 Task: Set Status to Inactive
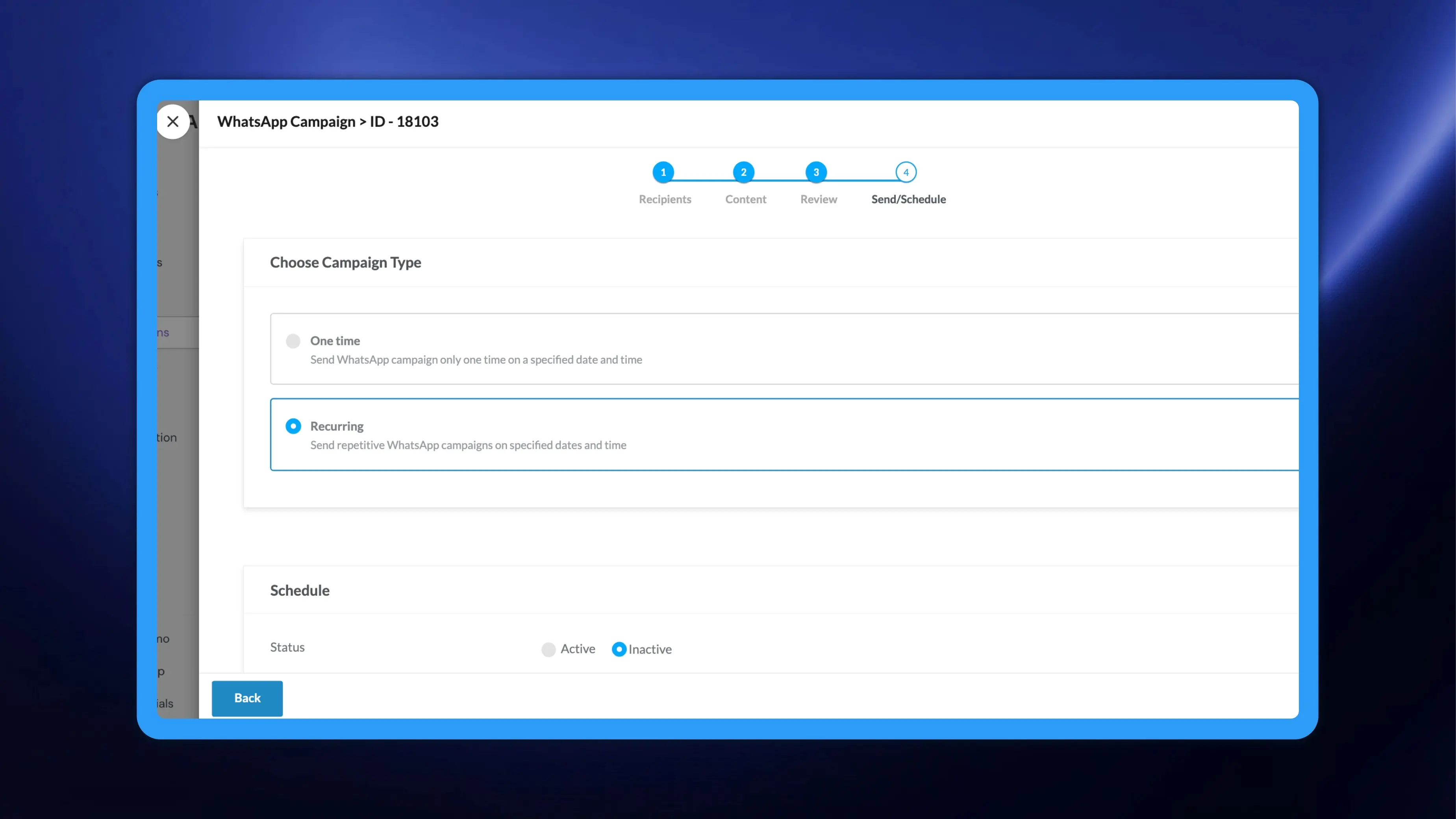(x=619, y=649)
